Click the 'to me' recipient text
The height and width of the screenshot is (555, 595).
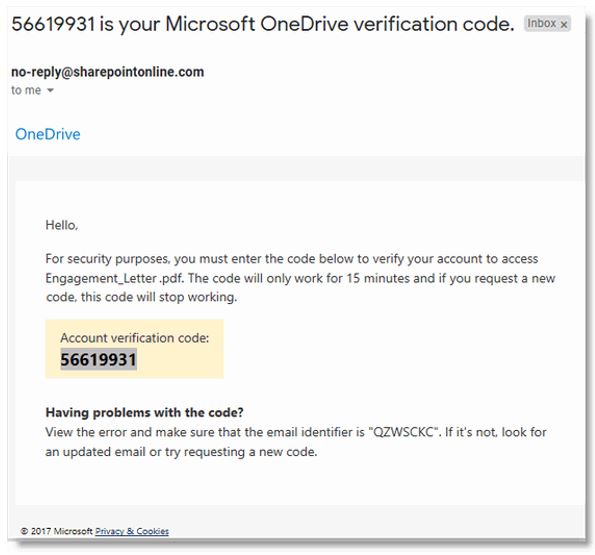[26, 90]
